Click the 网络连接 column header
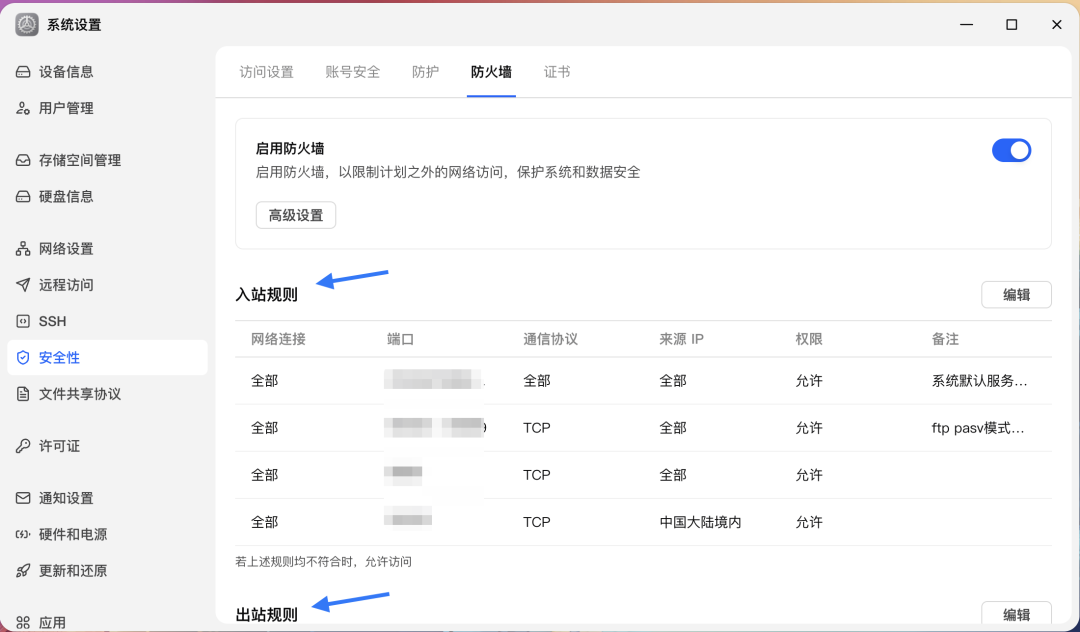Screen dimensions: 1080x632 (278, 339)
